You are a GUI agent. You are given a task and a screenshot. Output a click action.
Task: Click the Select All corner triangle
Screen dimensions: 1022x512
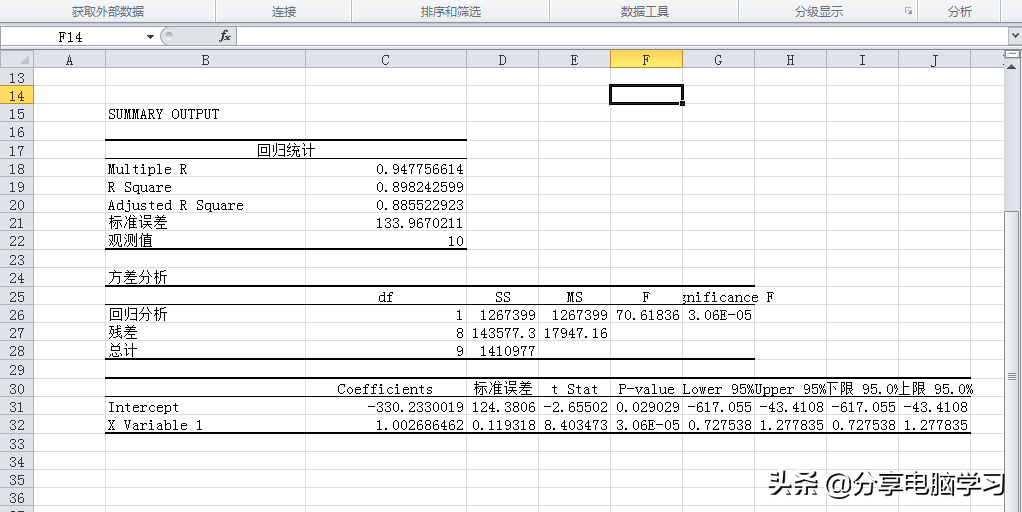[17, 59]
